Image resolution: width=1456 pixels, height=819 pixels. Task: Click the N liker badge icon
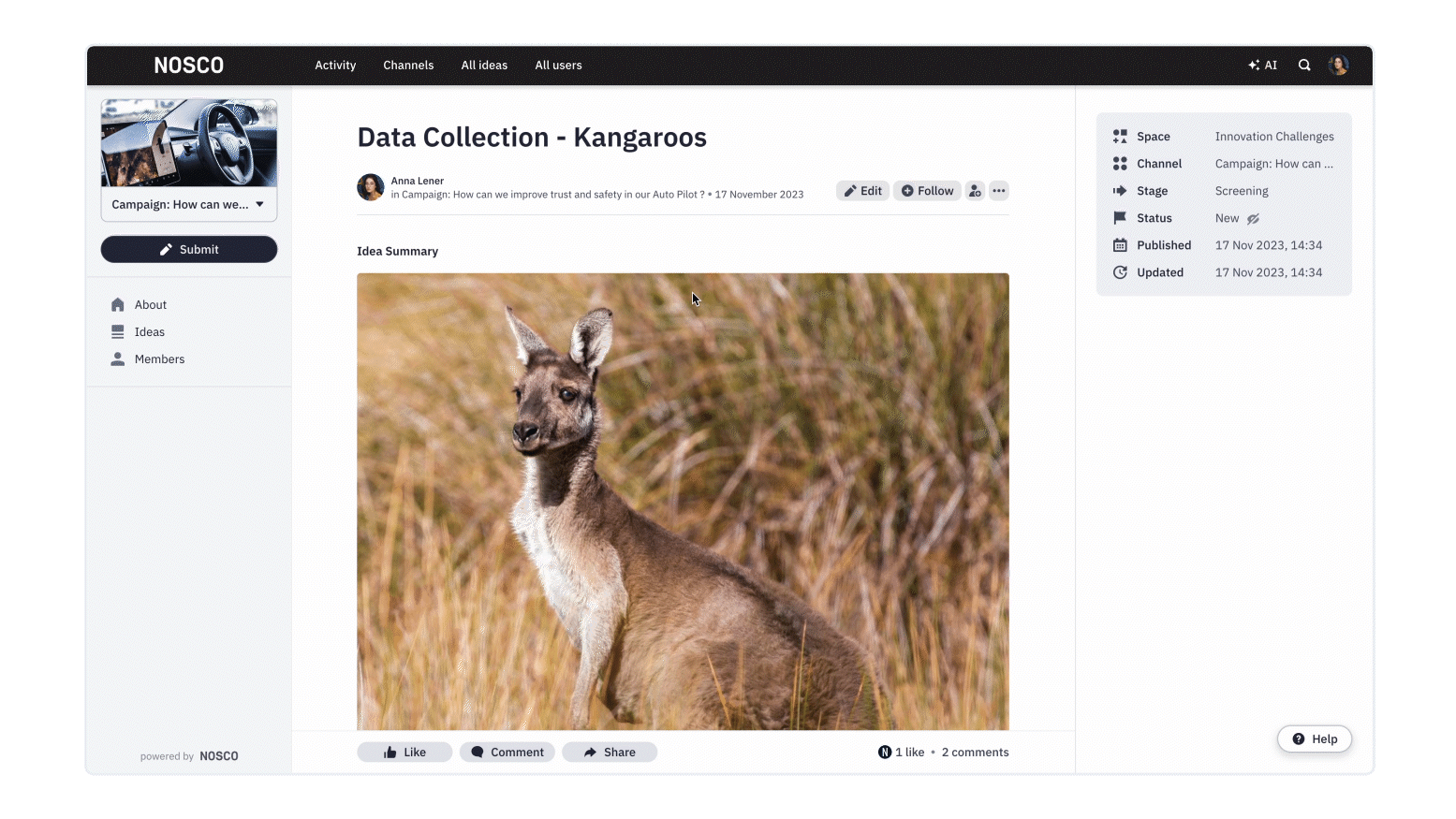[x=885, y=753]
